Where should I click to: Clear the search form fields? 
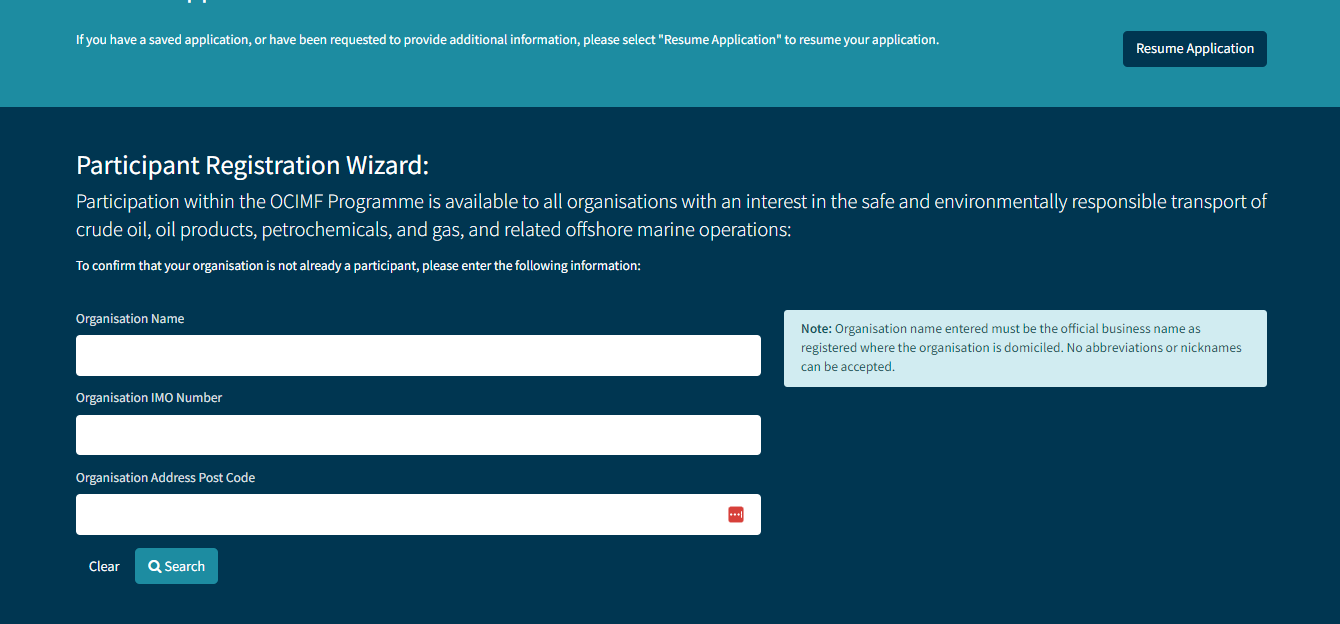pyautogui.click(x=104, y=566)
